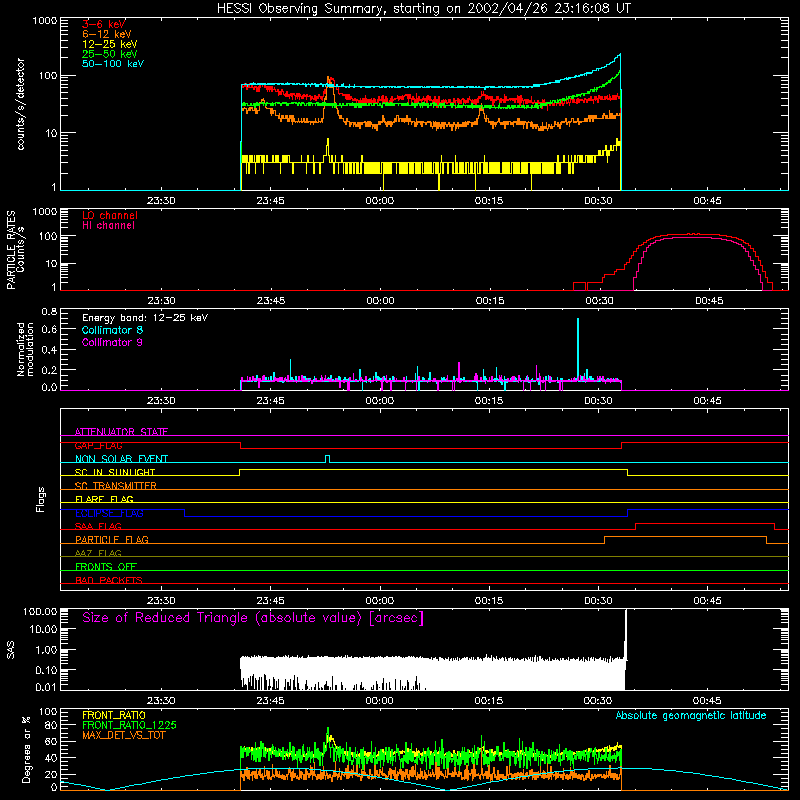
Task: Click the FLARE_FLAG label
Action: [104, 499]
